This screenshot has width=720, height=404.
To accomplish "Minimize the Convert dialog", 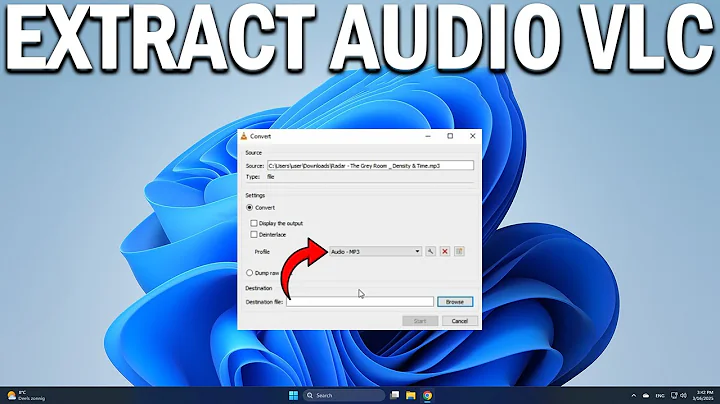I will tap(428, 136).
